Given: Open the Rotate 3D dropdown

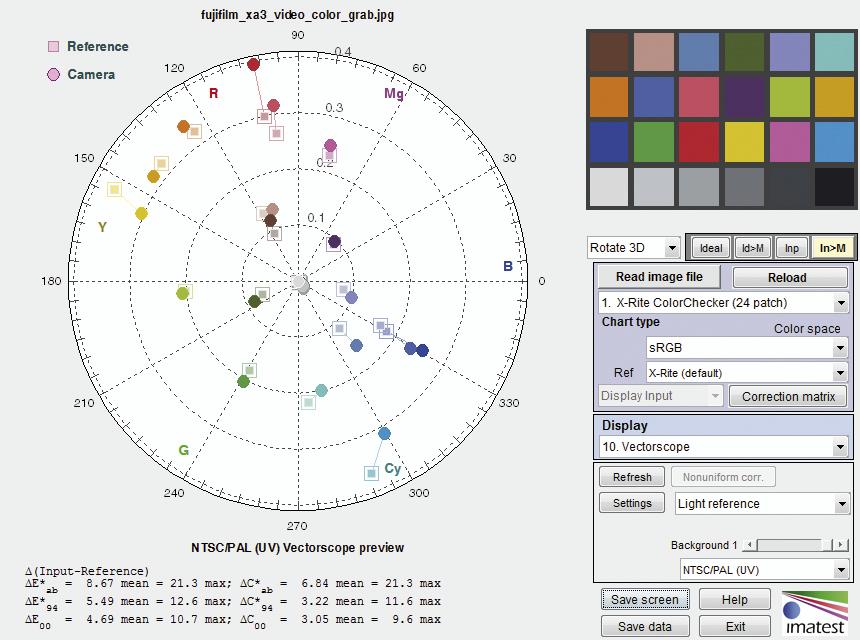Looking at the screenshot, I should (x=633, y=248).
